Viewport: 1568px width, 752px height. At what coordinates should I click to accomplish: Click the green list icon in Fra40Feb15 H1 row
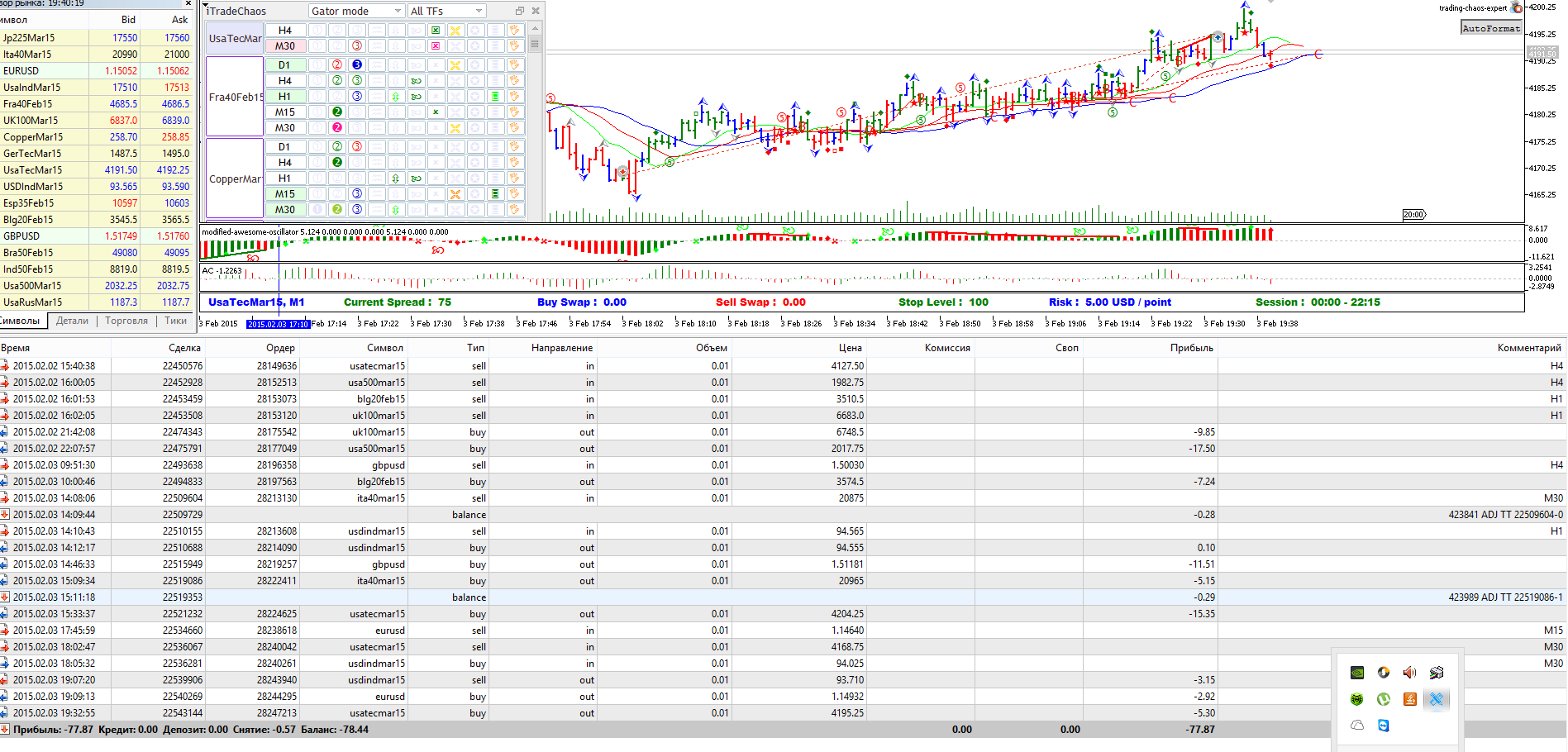[495, 96]
